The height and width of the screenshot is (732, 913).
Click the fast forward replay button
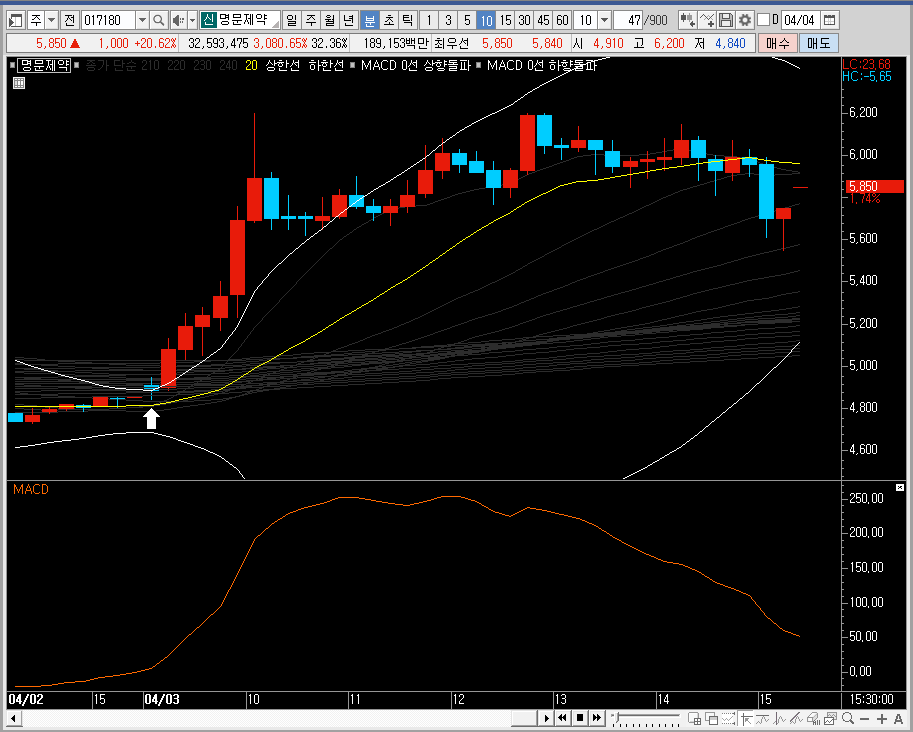[x=597, y=718]
